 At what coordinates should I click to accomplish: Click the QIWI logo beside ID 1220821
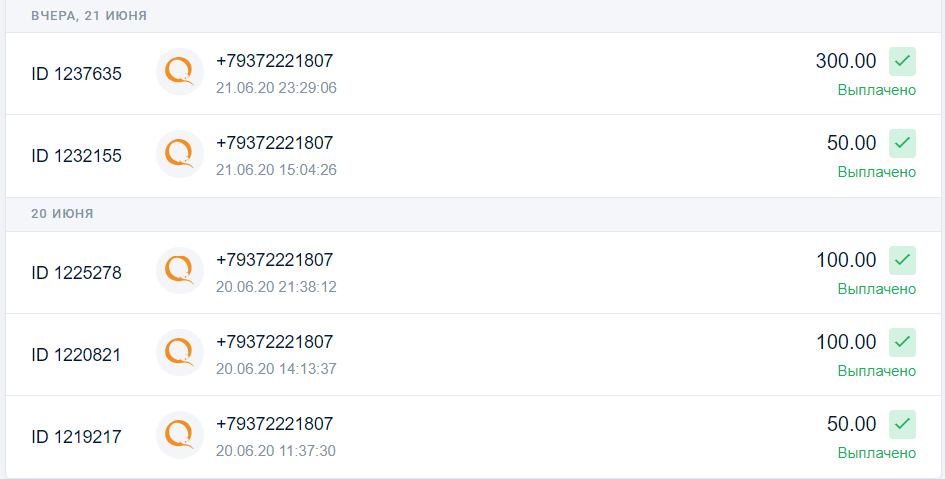click(x=180, y=352)
